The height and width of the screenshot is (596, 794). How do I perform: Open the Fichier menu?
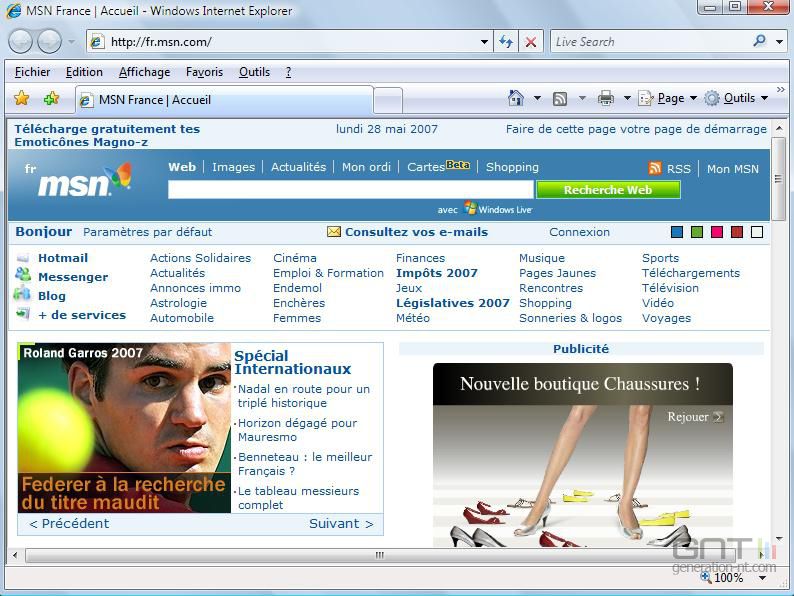[32, 72]
